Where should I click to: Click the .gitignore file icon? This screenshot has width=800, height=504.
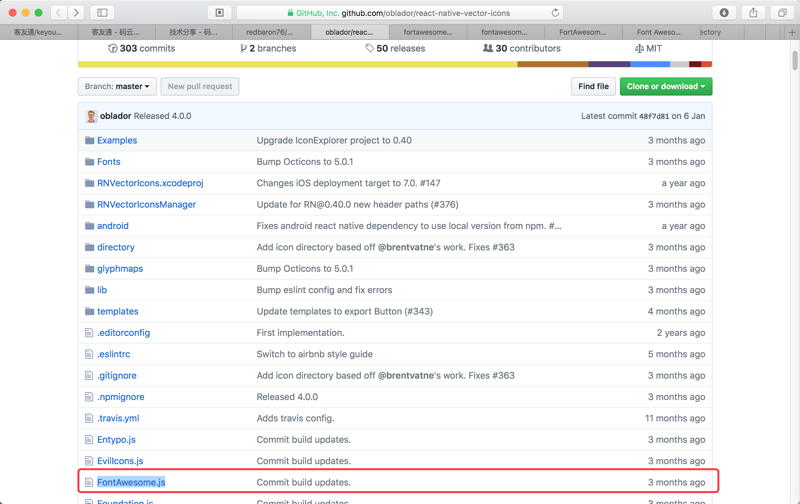pos(89,376)
